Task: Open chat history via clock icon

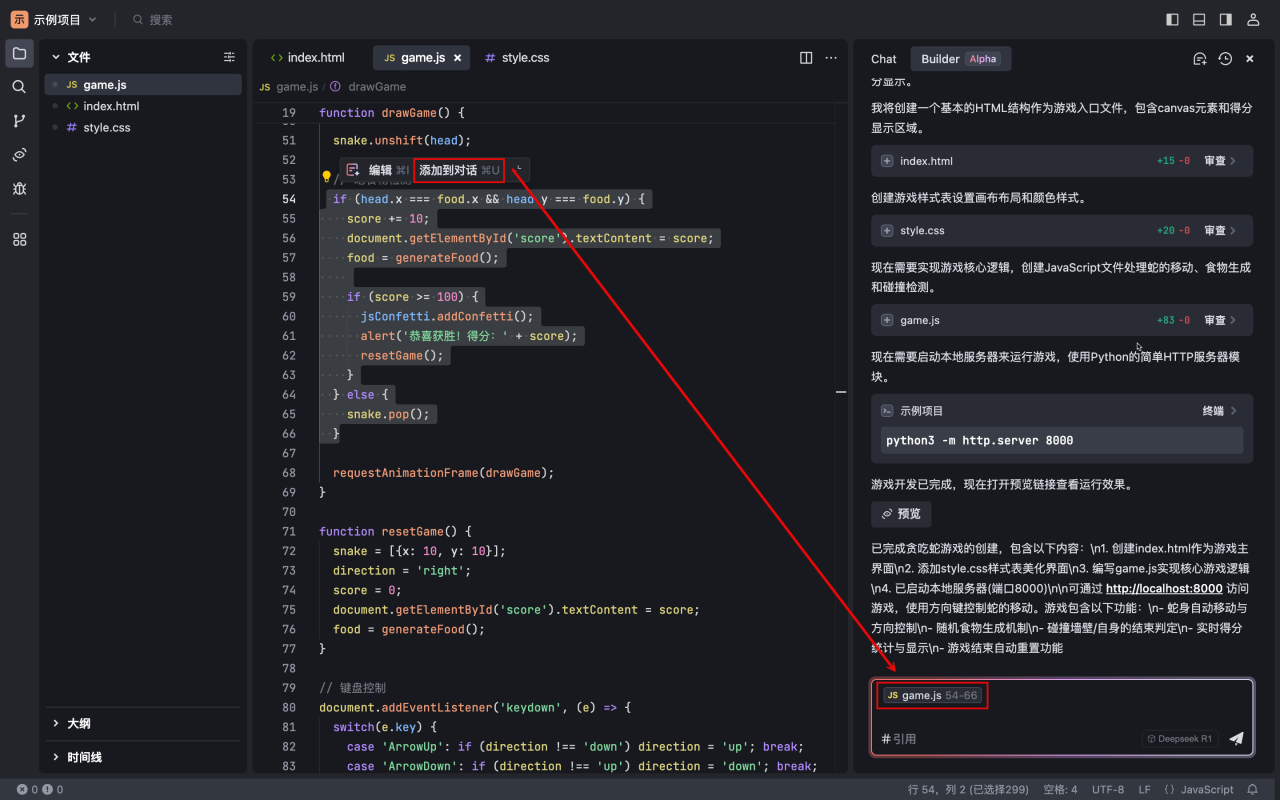Action: pos(1225,58)
